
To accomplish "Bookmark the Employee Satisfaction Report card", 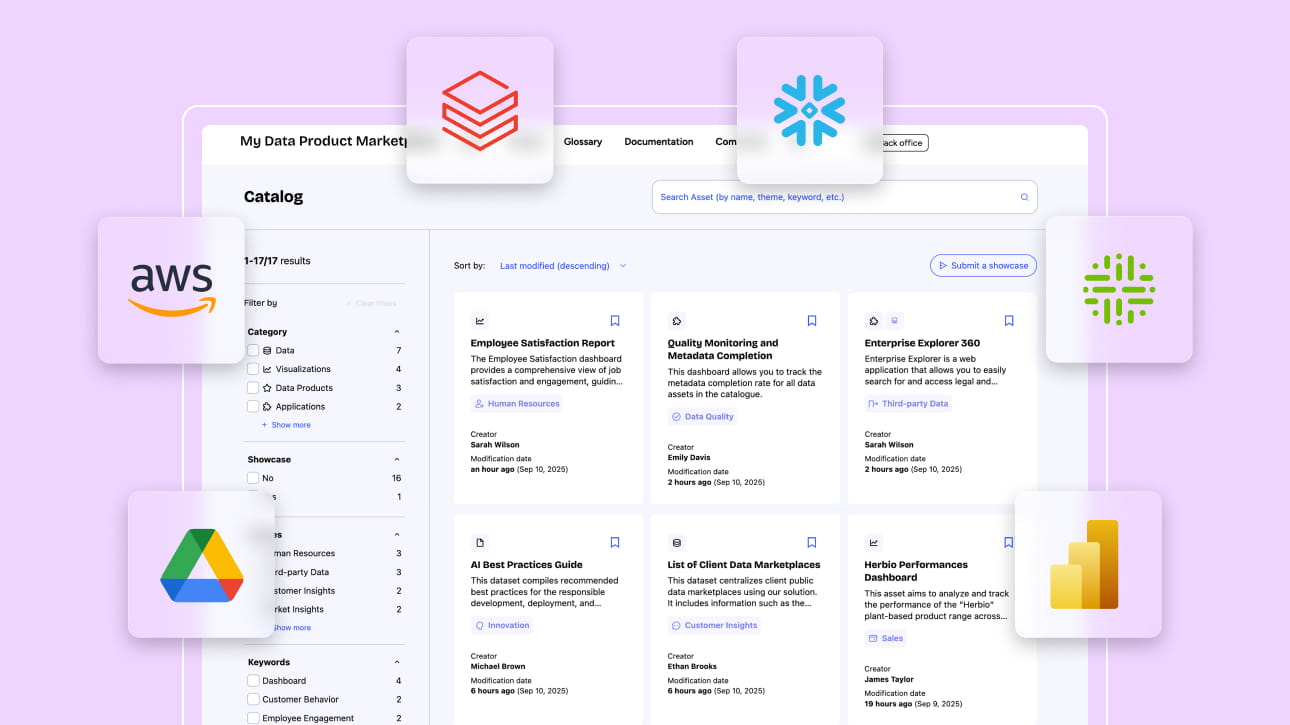I will (x=615, y=321).
